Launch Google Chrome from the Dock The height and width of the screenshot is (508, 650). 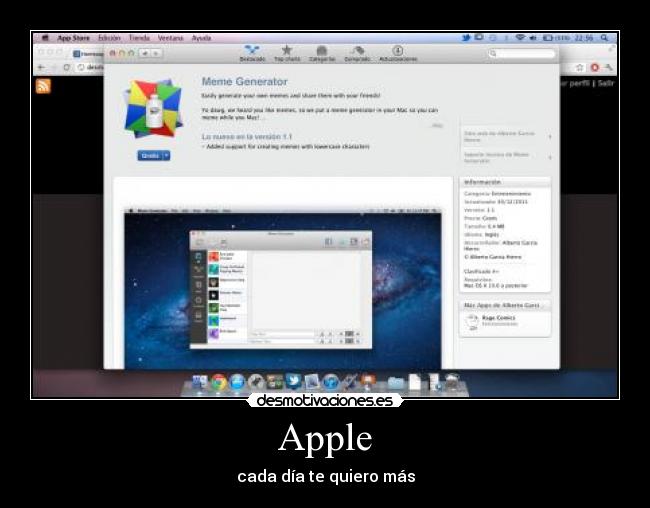(x=218, y=382)
